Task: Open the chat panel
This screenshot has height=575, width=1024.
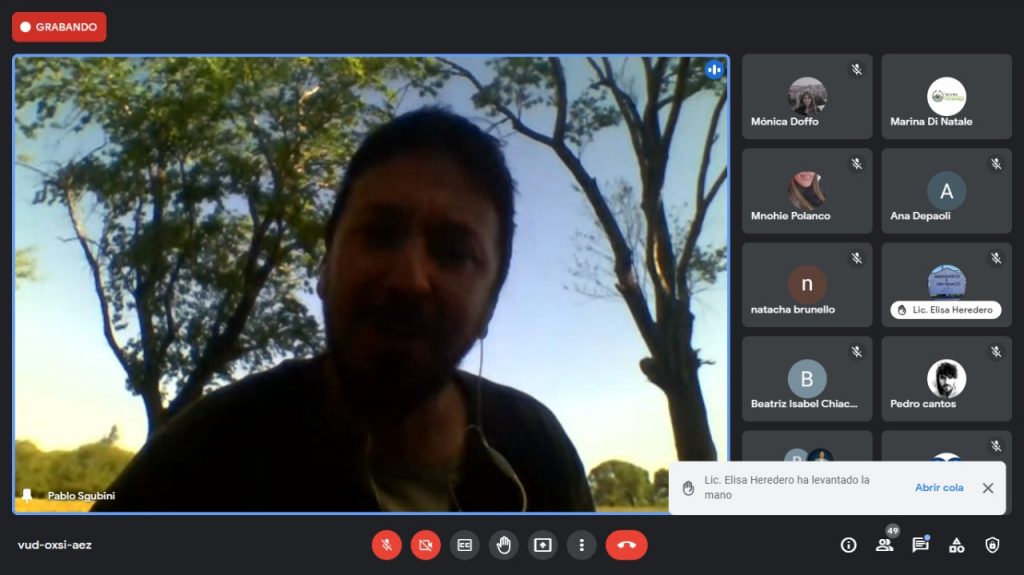Action: click(x=920, y=545)
